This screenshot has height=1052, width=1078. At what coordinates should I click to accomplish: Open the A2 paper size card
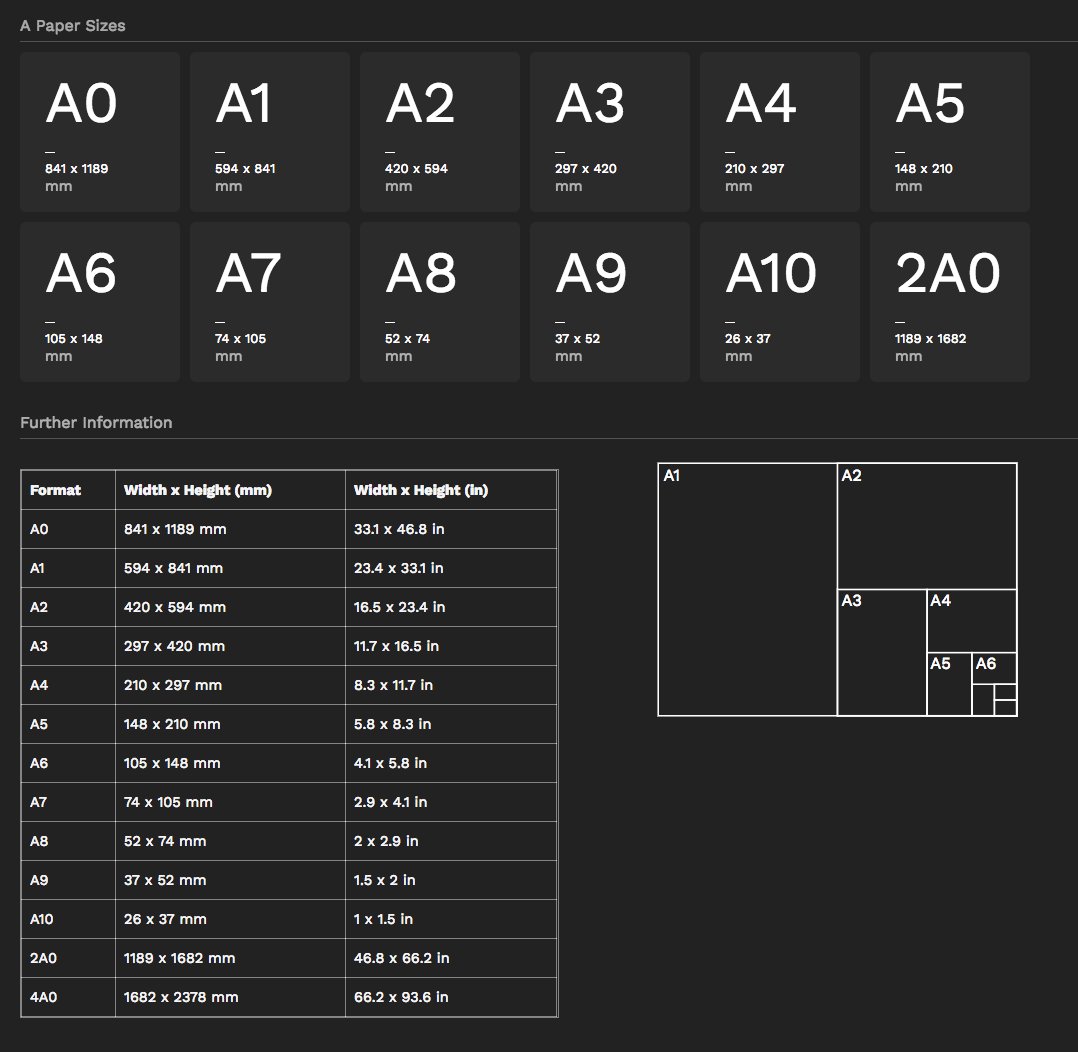439,131
